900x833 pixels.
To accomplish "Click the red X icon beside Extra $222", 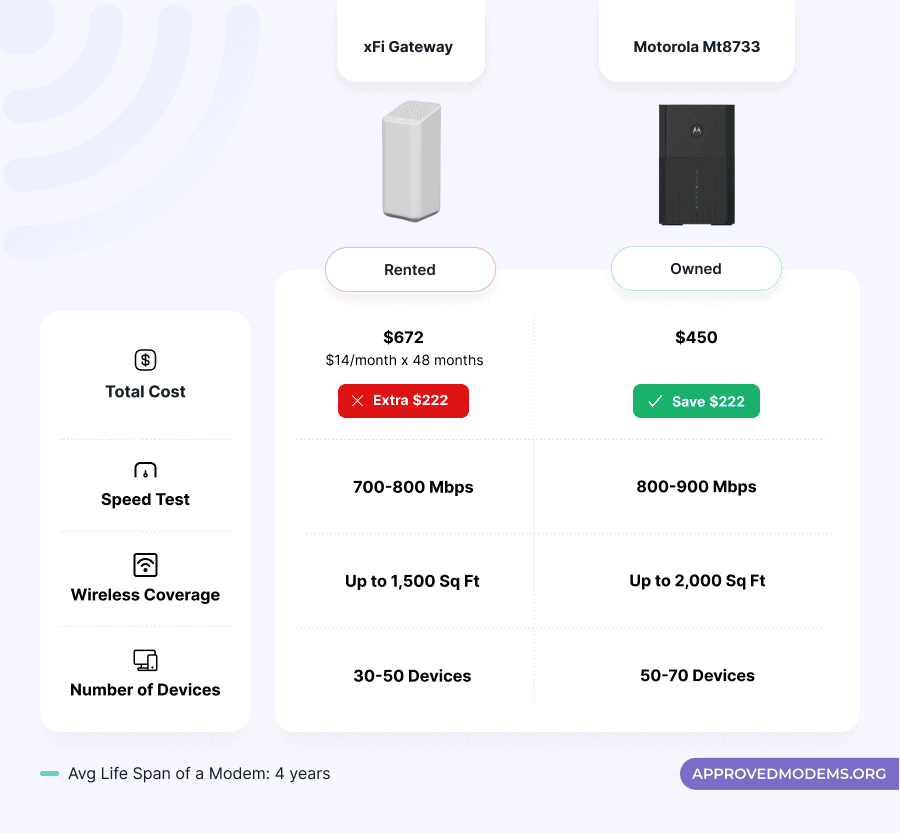I will coord(357,401).
